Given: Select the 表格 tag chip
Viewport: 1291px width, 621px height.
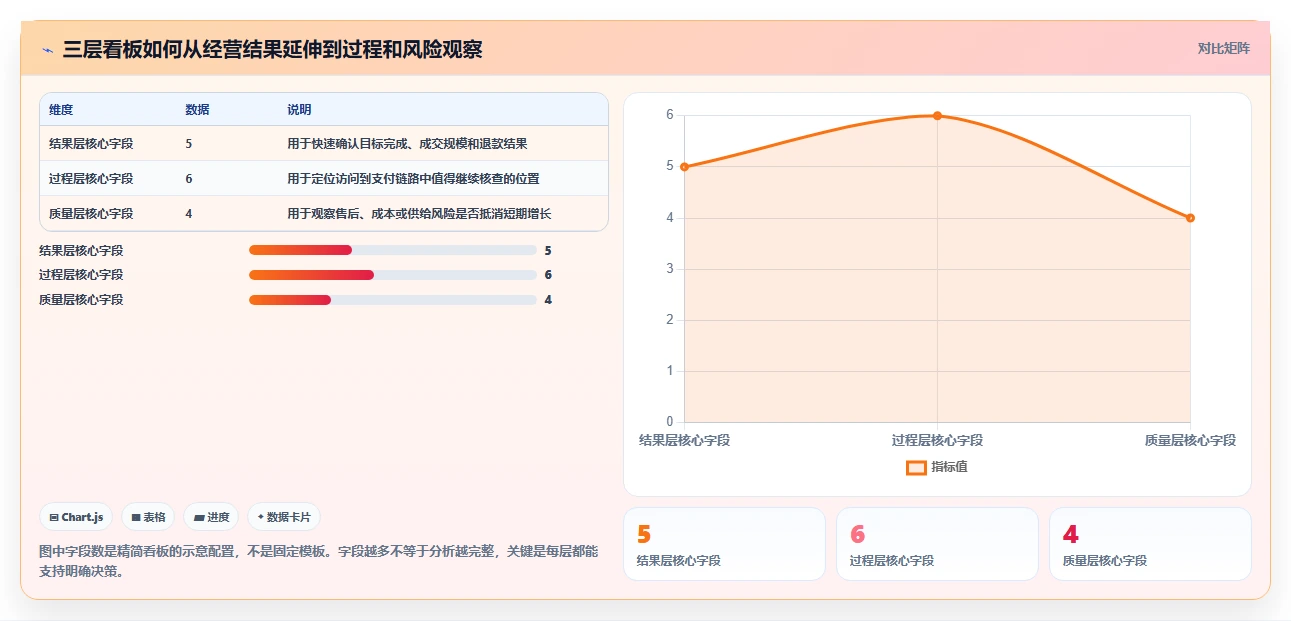Looking at the screenshot, I should click(148, 517).
